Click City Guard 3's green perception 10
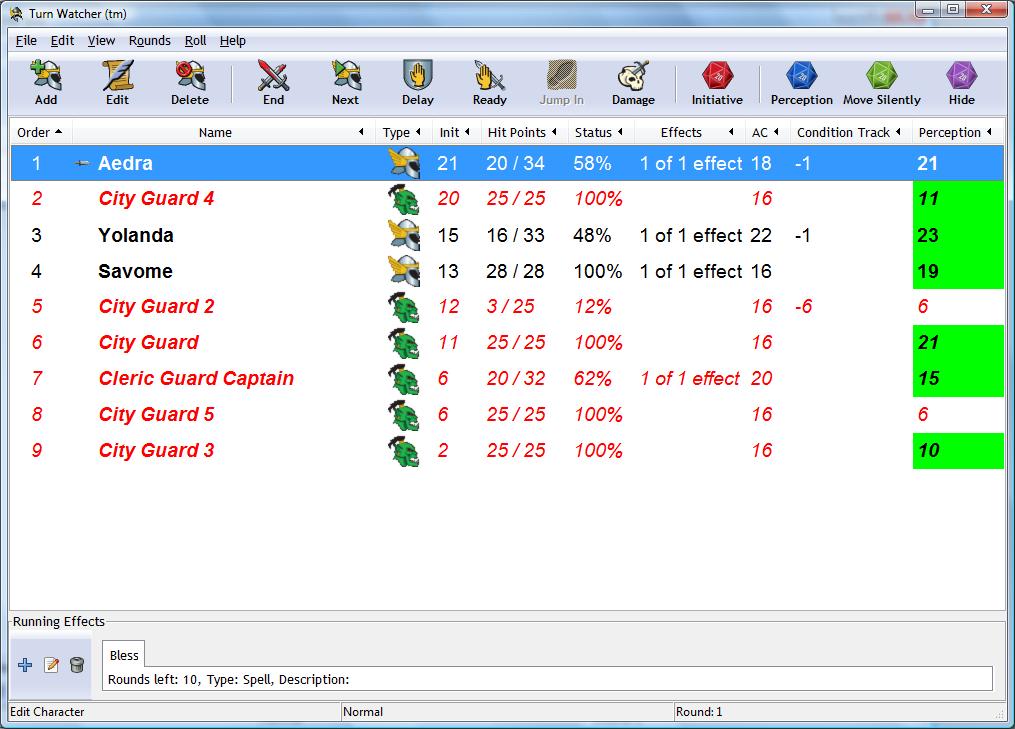1015x729 pixels. [x=958, y=451]
